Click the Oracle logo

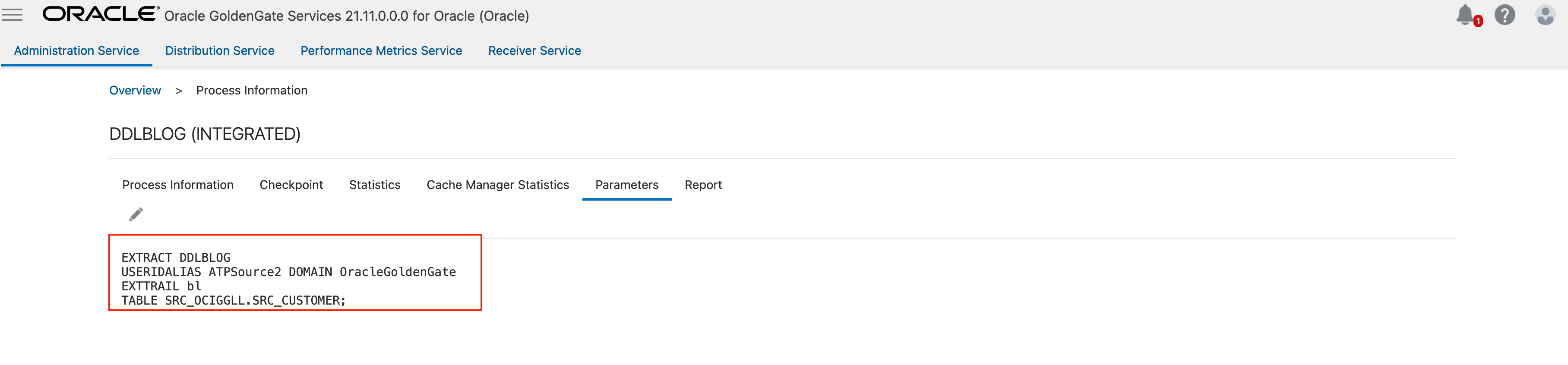pyautogui.click(x=101, y=15)
